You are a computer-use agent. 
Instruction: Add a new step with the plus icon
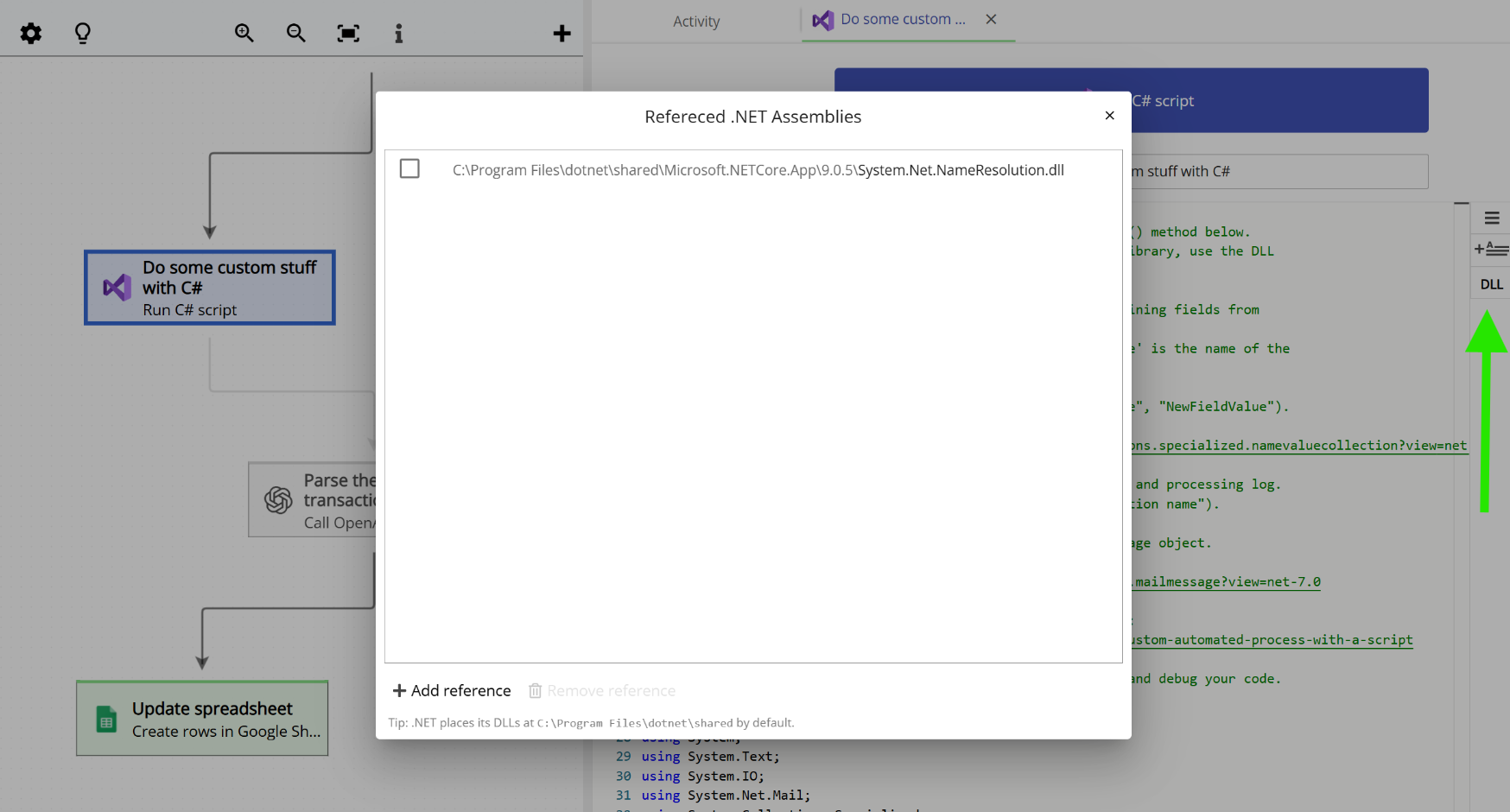point(561,33)
